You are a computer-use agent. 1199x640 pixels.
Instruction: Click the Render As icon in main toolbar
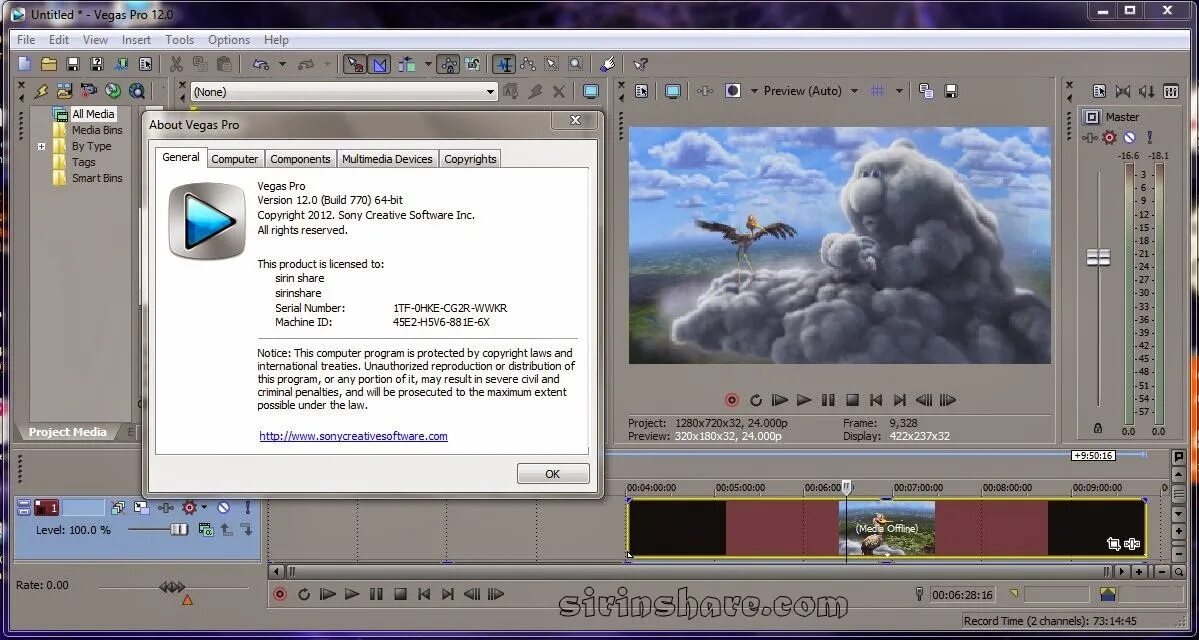(121, 64)
